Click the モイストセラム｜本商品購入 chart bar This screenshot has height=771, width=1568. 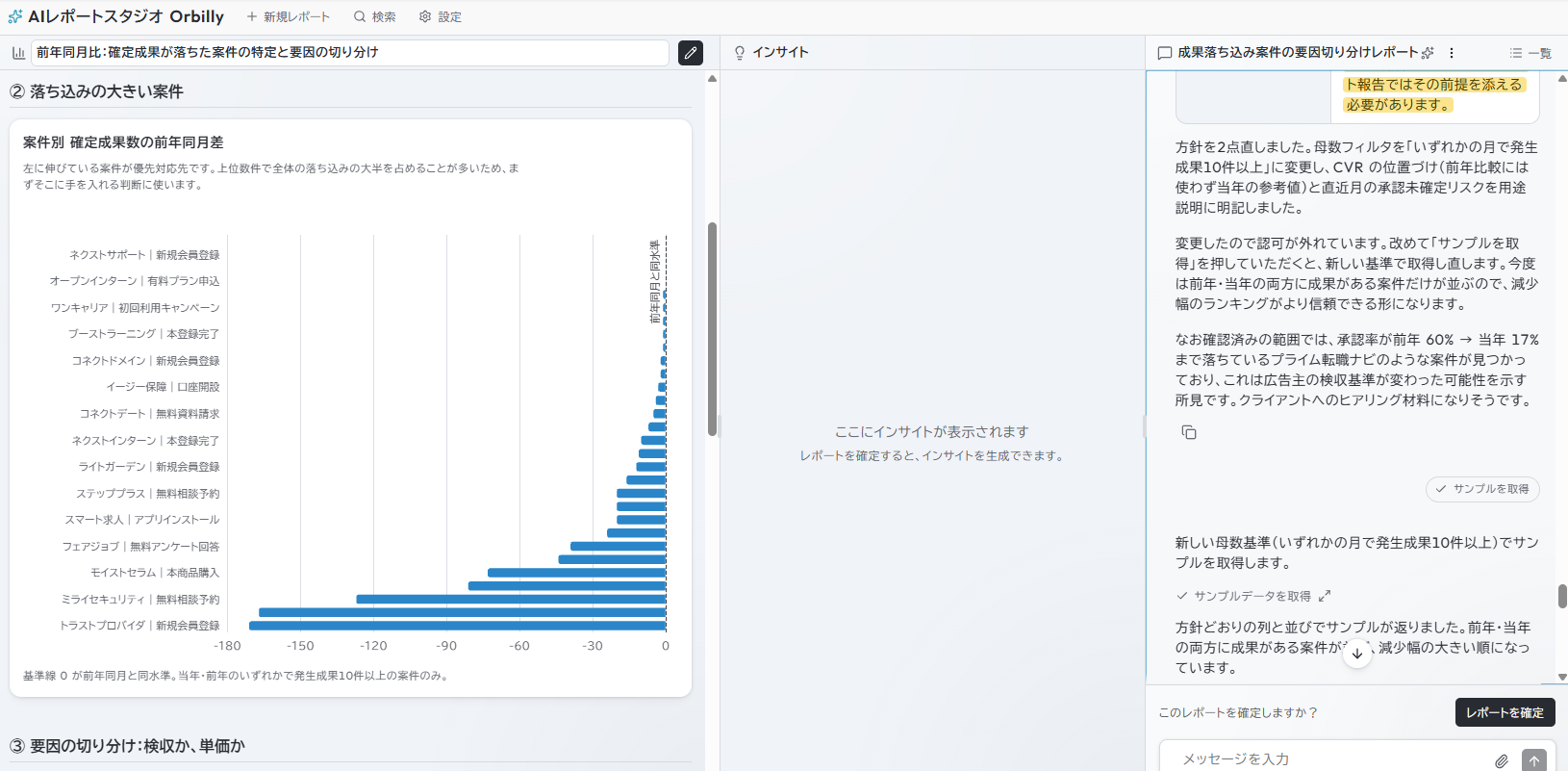pyautogui.click(x=577, y=573)
